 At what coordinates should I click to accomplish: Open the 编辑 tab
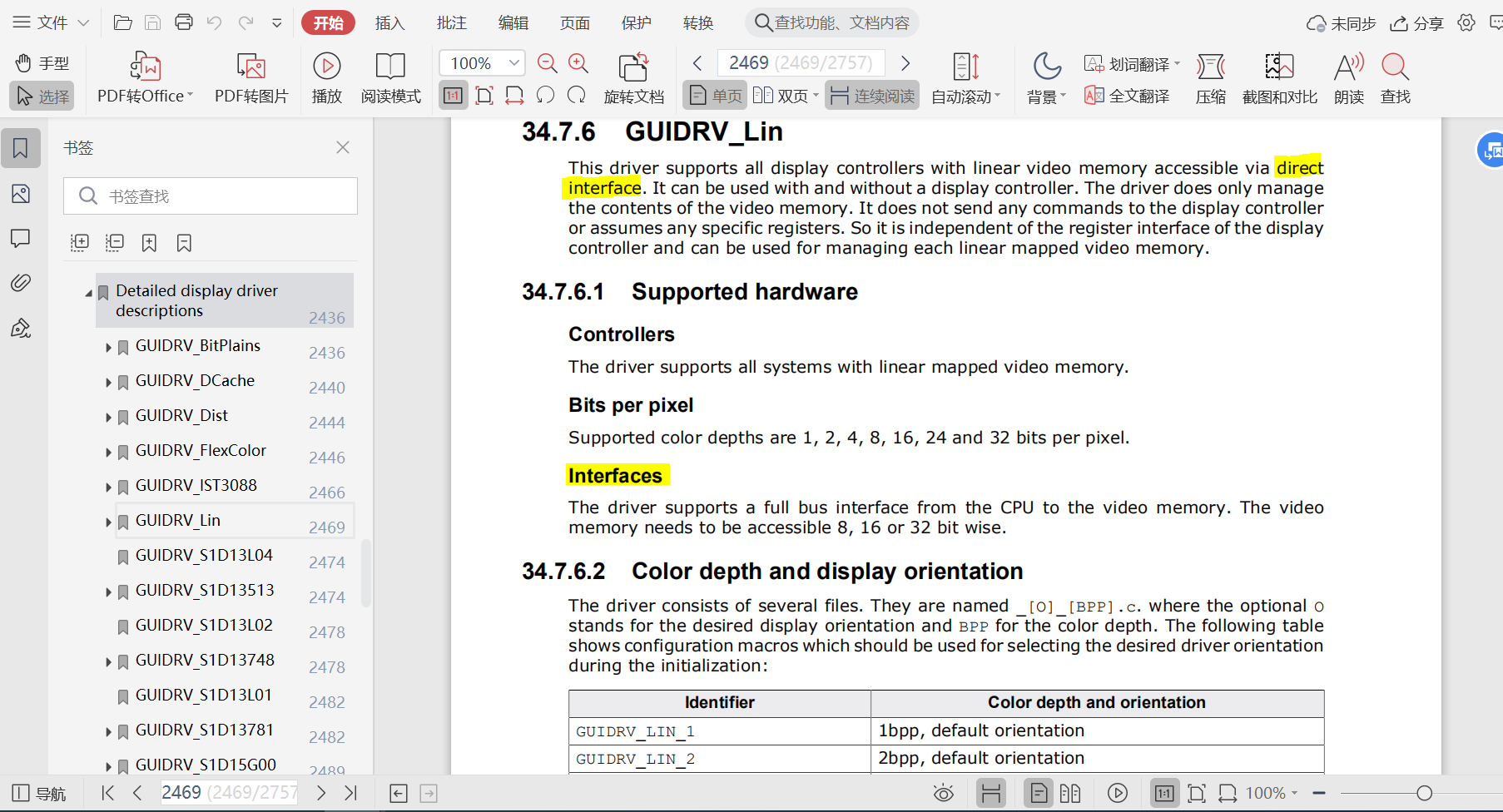pyautogui.click(x=513, y=22)
